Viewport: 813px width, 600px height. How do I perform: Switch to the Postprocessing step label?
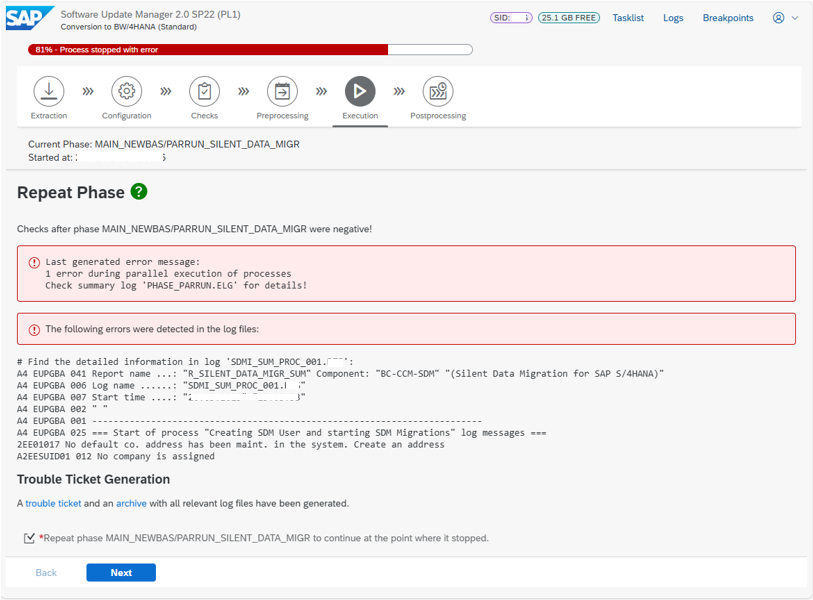pyautogui.click(x=438, y=116)
